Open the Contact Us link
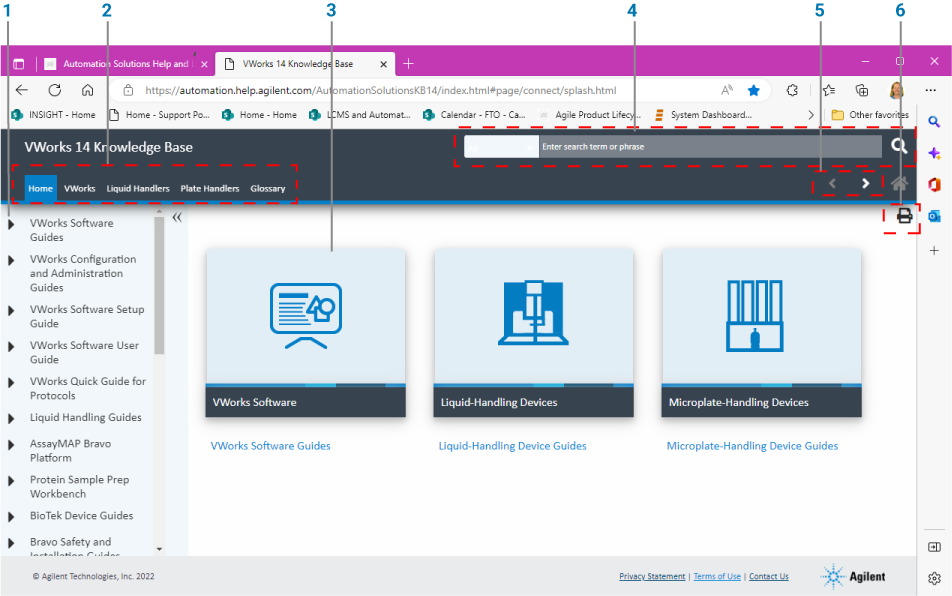Viewport: 952px width, 596px height. [x=769, y=576]
